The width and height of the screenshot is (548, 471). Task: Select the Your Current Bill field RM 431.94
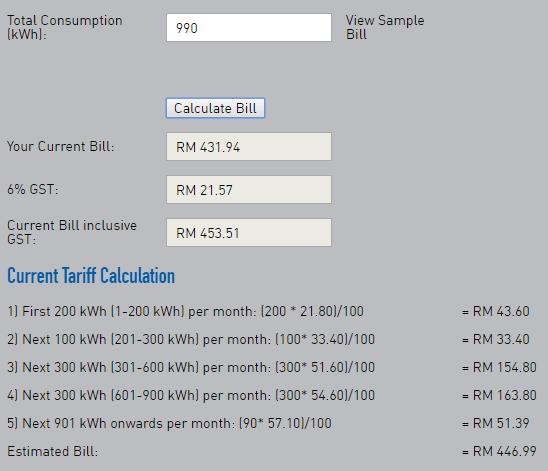point(249,146)
